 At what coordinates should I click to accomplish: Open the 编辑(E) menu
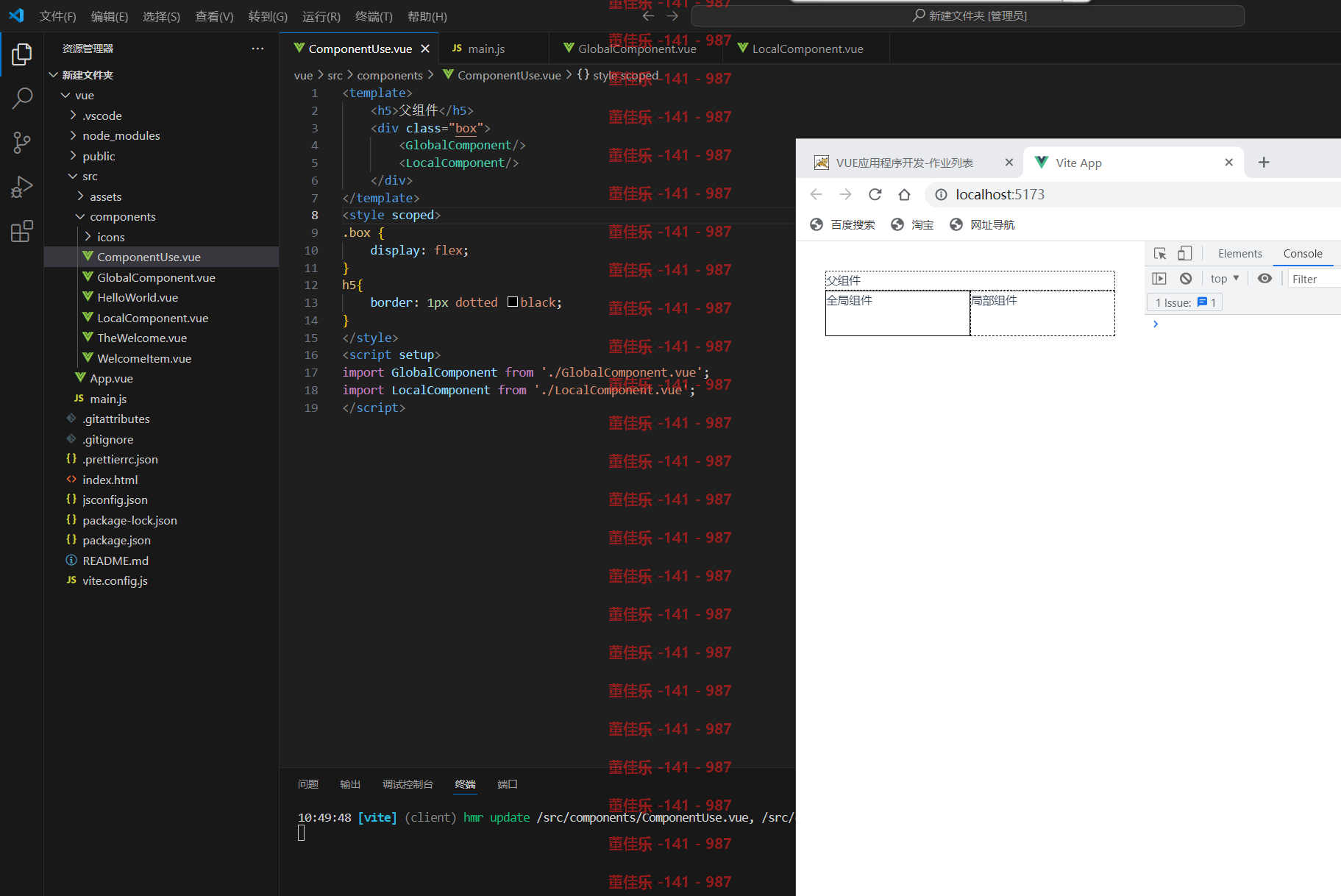tap(110, 16)
